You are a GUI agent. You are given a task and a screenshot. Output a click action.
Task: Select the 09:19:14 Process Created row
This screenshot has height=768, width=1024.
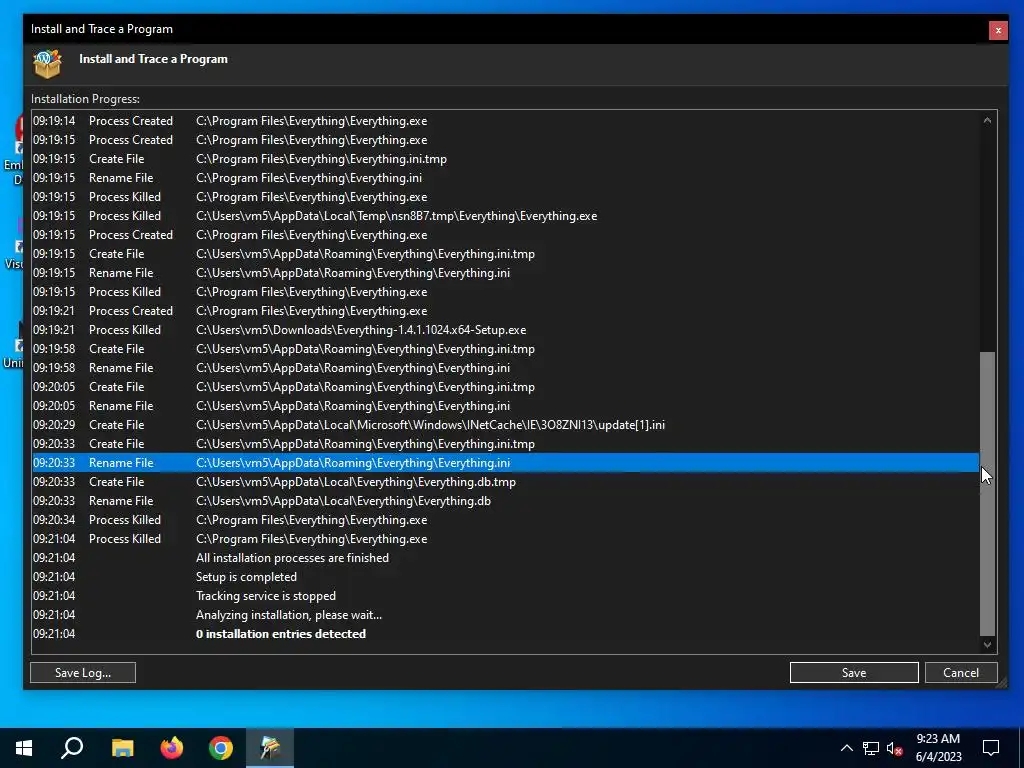[505, 121]
